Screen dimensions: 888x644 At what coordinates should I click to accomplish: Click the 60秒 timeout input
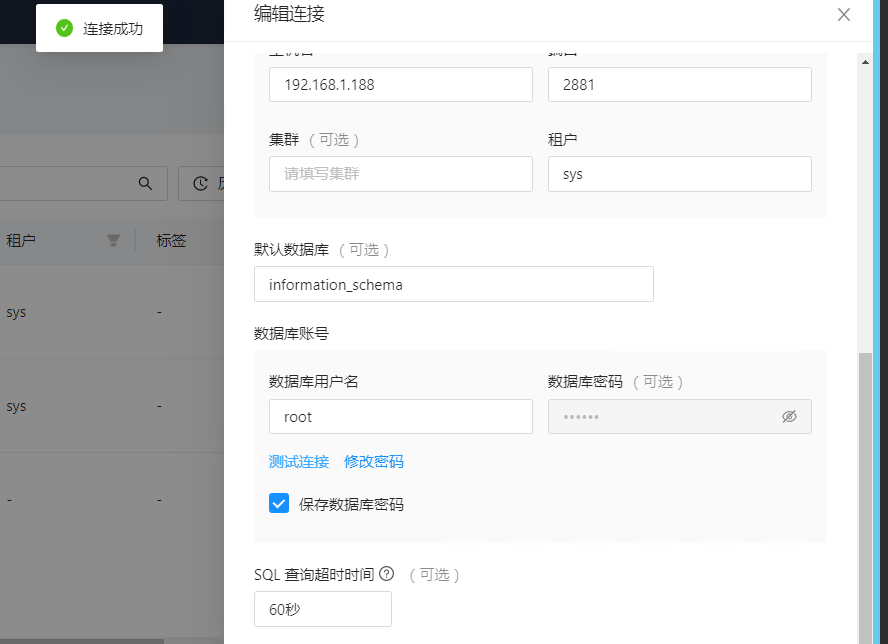tap(322, 609)
